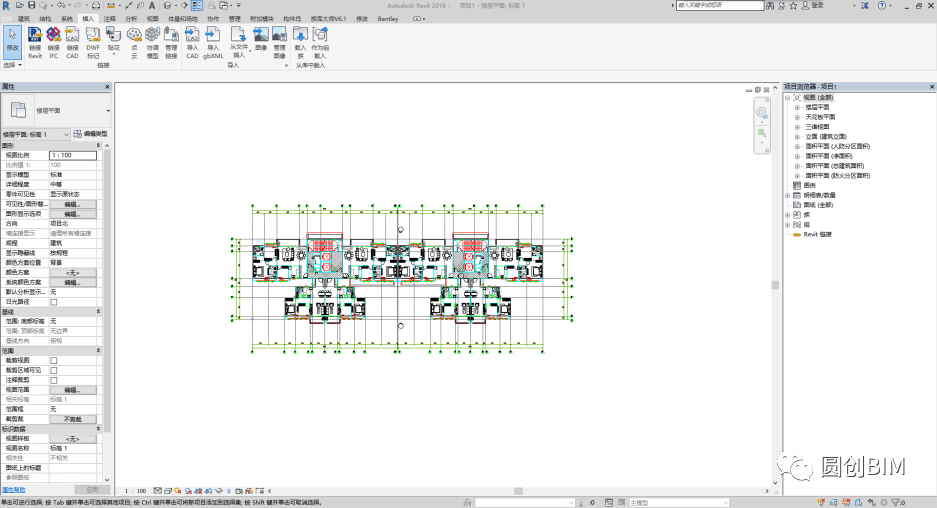
Task: Open the Coordination Model (协调模型) tool
Action: pyautogui.click(x=153, y=43)
